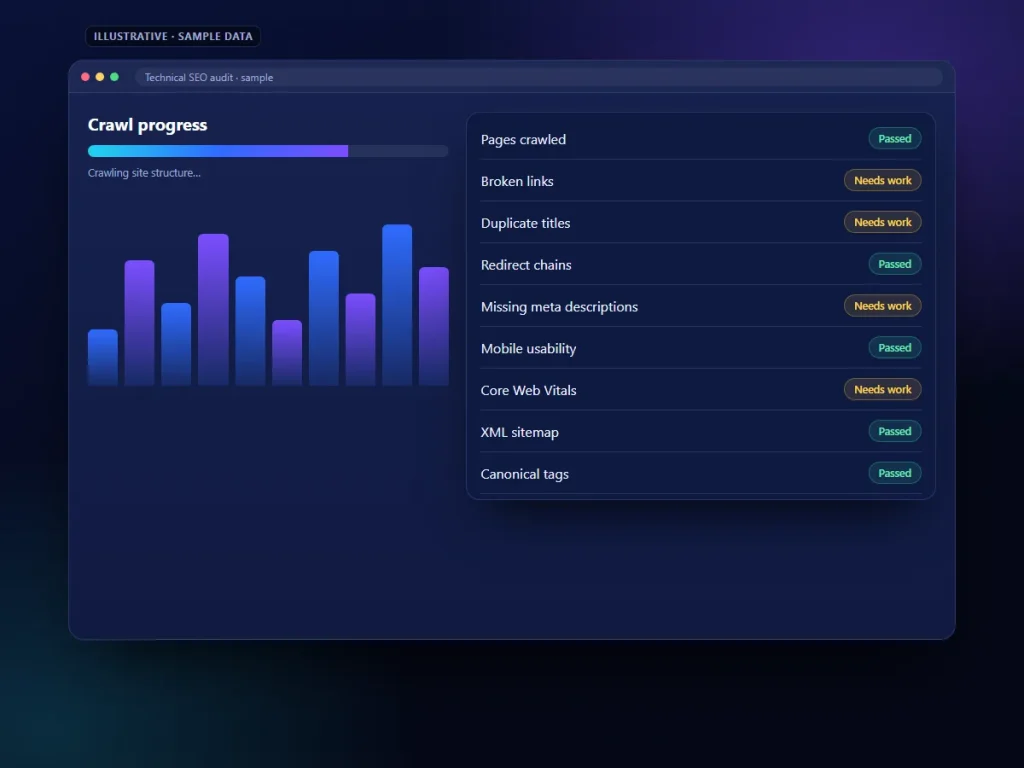Select the 'Duplicate titles' row label
Image resolution: width=1024 pixels, height=768 pixels.
tap(526, 223)
